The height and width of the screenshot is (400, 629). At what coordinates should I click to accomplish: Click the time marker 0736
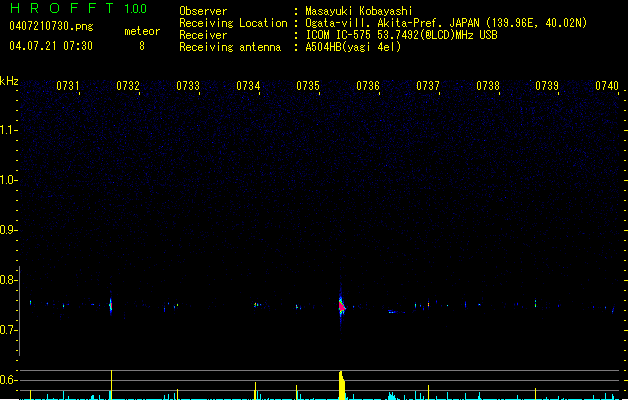click(x=368, y=86)
